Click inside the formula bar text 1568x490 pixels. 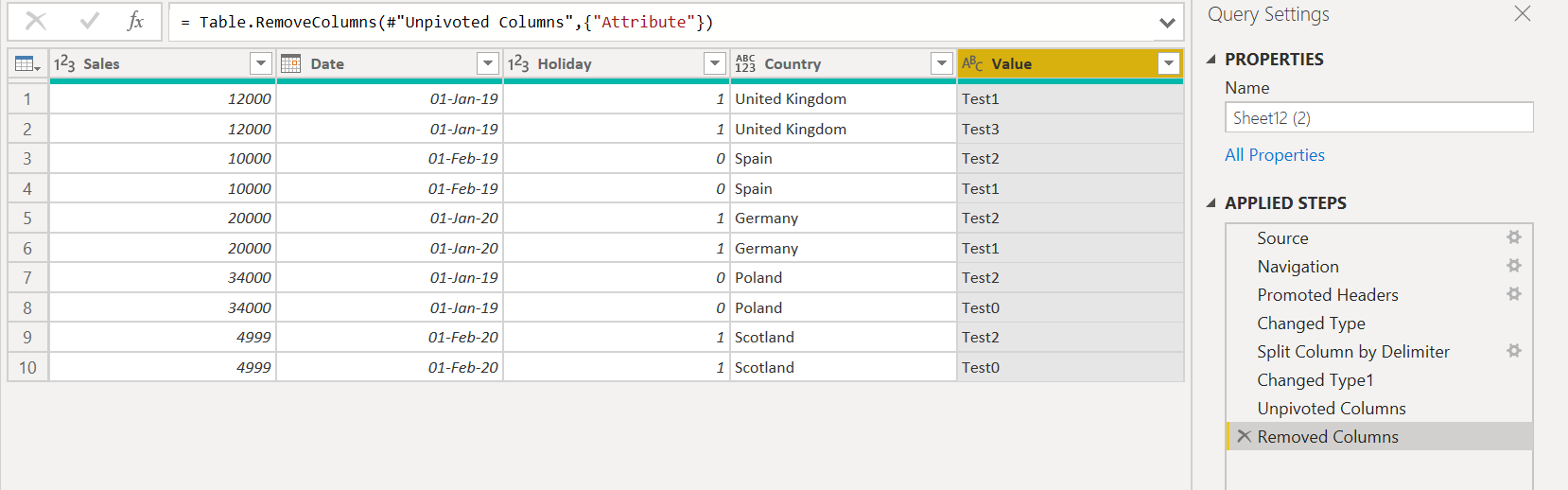point(662,22)
